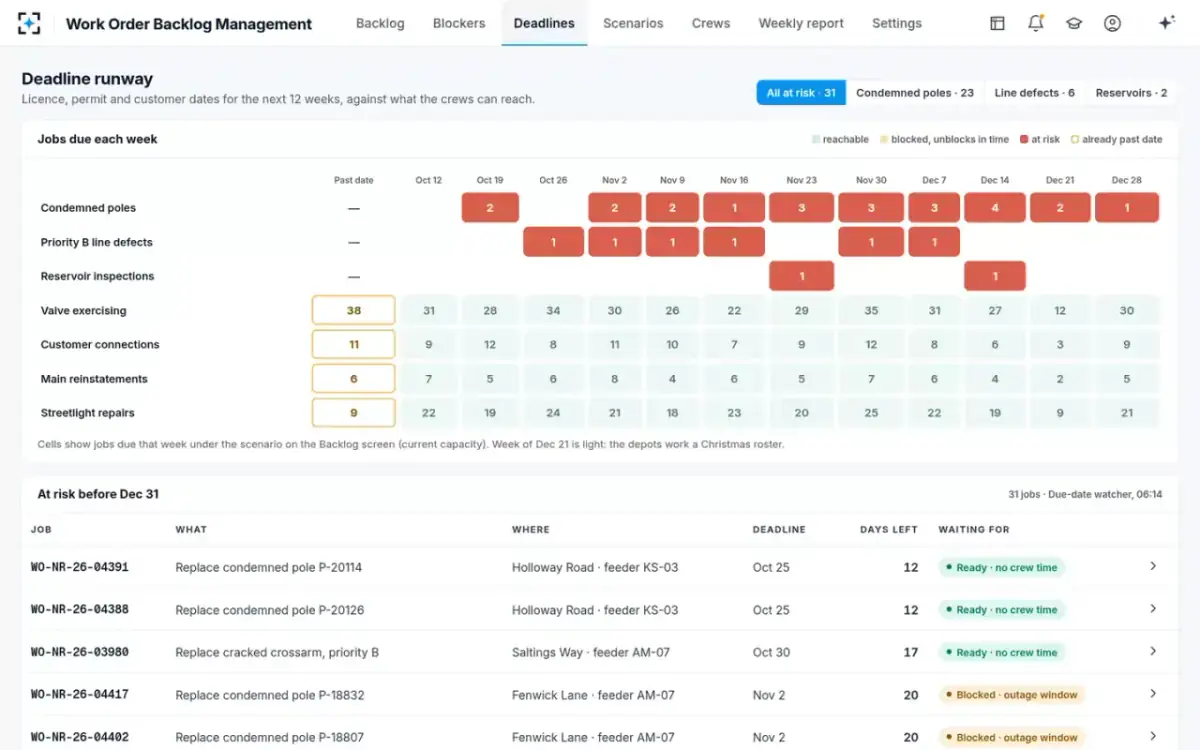The image size is (1200, 750).
Task: Click the DAYS LEFT column header
Action: point(889,530)
